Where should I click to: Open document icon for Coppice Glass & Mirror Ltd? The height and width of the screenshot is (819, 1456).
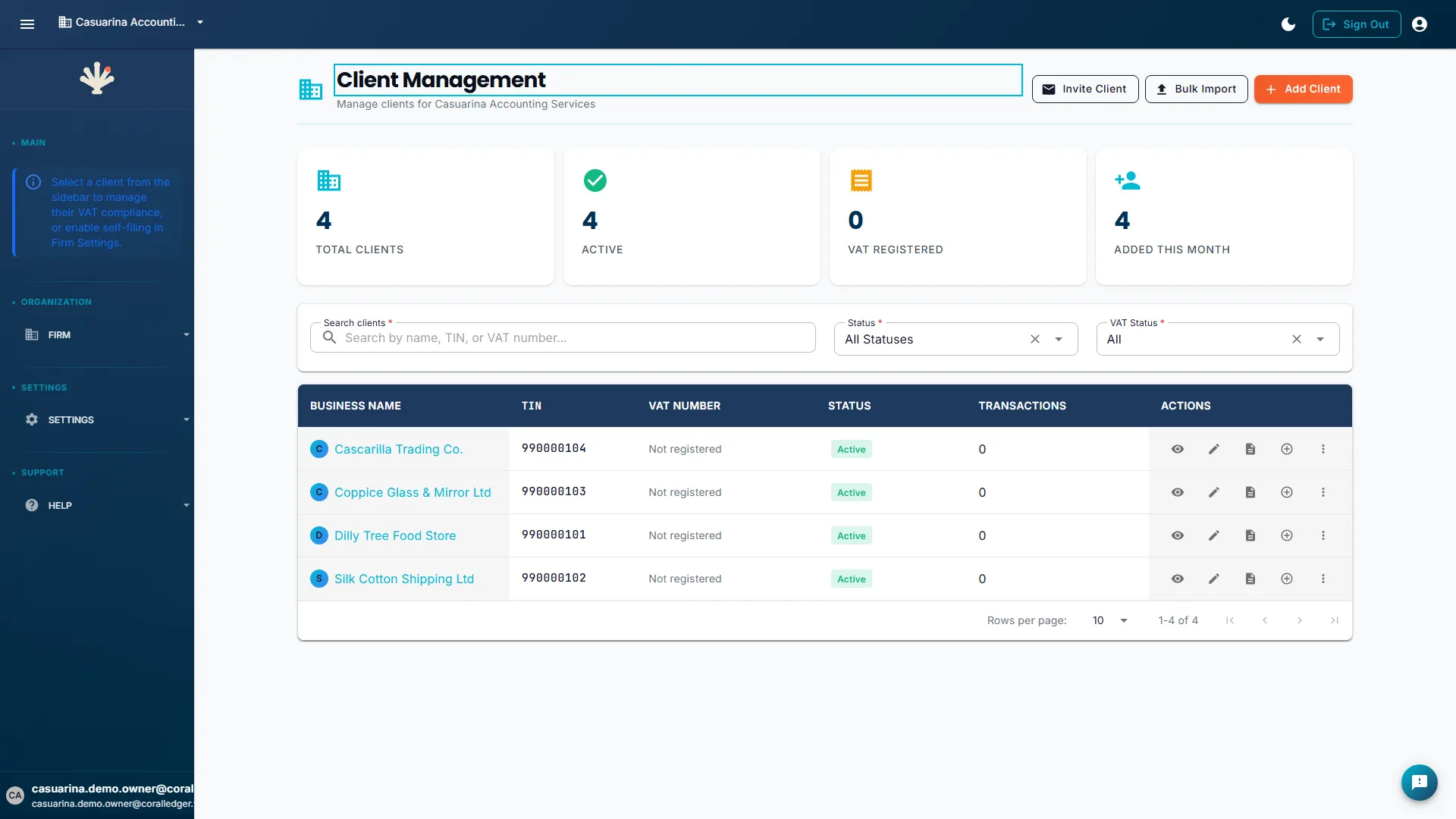click(x=1250, y=492)
